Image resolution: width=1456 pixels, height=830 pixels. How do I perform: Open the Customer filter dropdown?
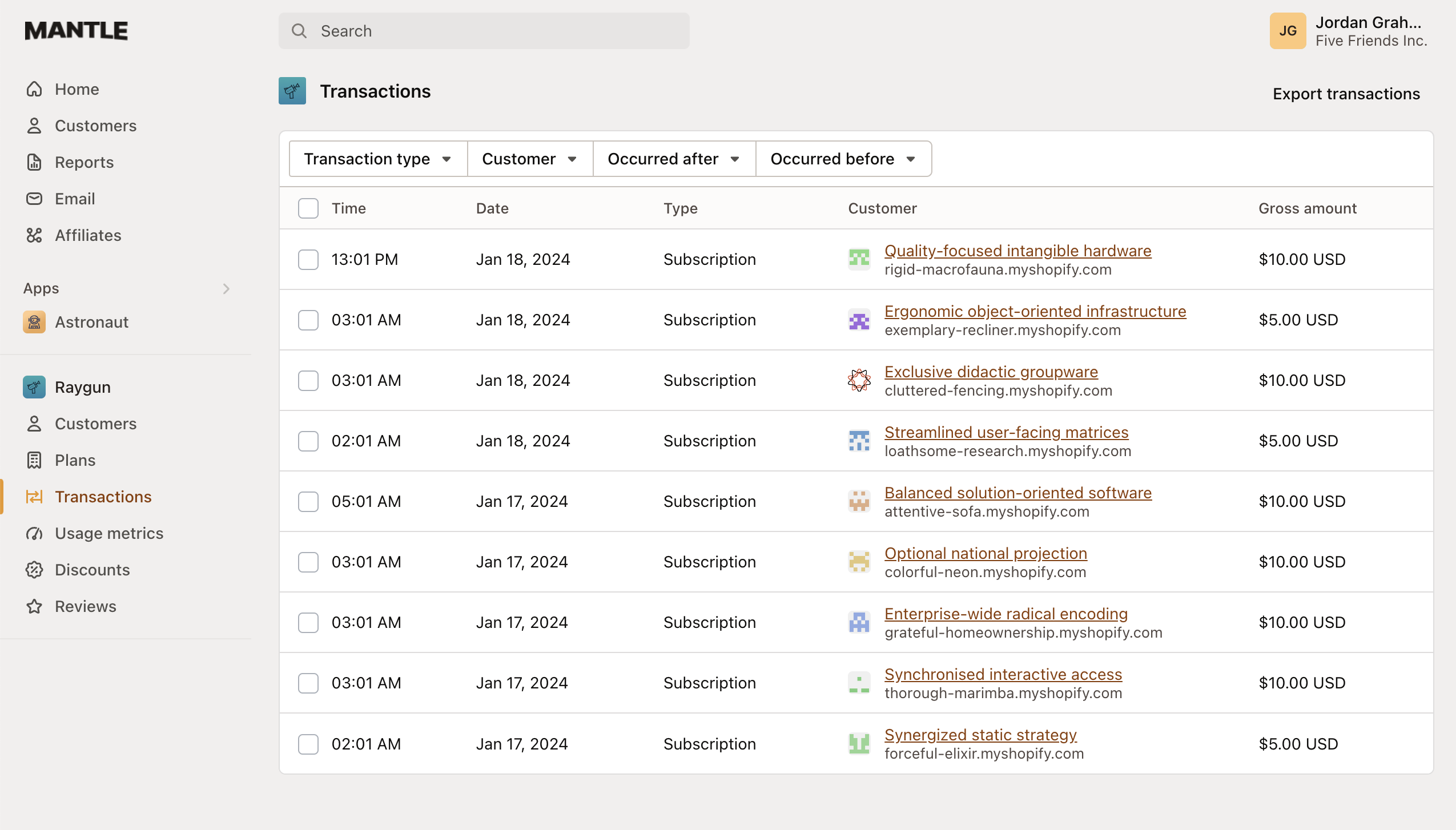tap(530, 159)
